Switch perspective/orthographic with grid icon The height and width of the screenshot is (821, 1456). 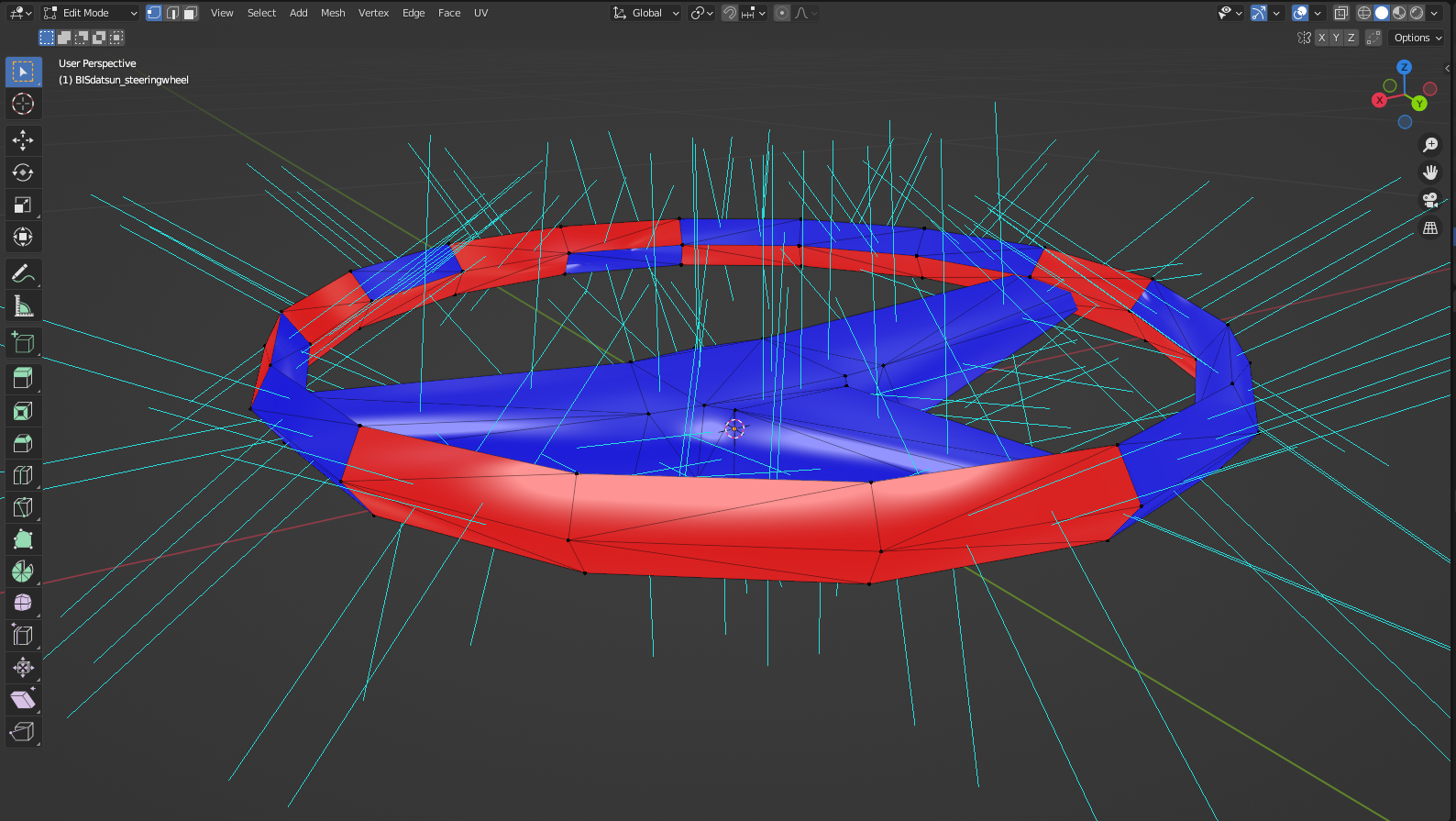1430,228
